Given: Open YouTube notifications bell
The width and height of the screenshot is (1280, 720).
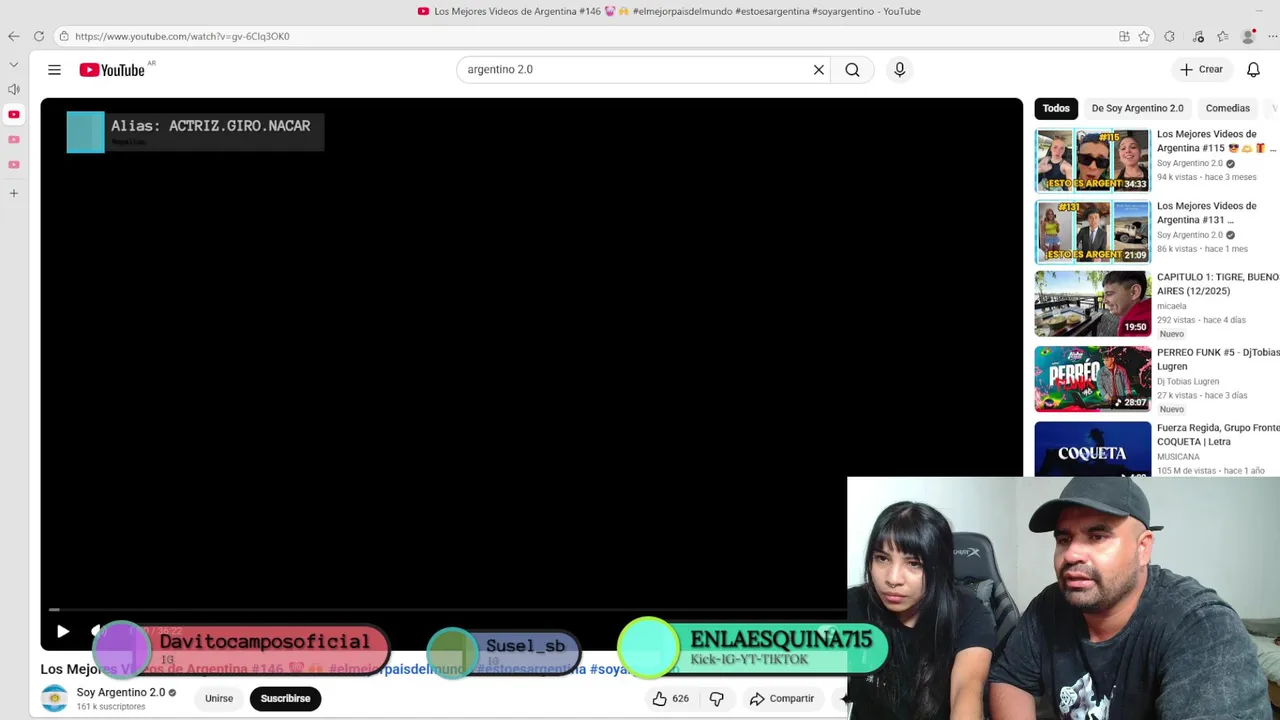Looking at the screenshot, I should click(x=1253, y=69).
